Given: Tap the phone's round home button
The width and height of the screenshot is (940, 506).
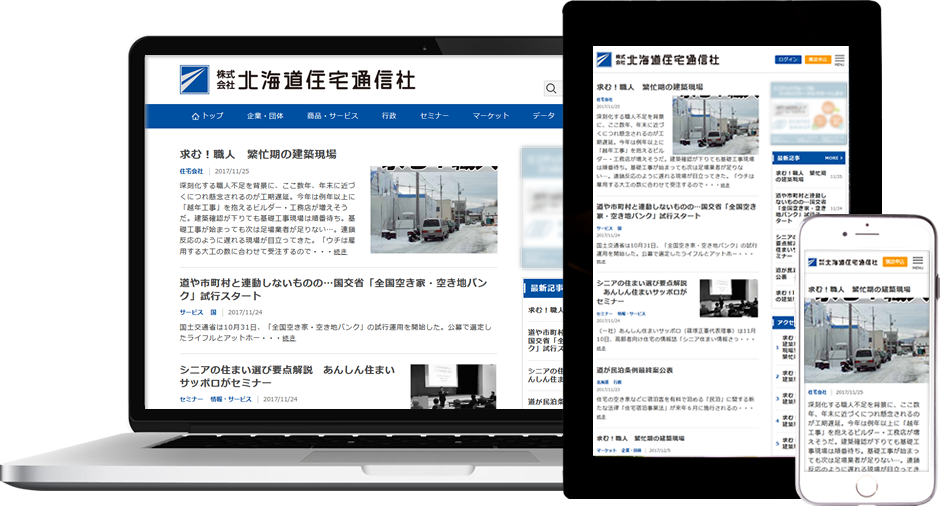Looking at the screenshot, I should click(866, 486).
